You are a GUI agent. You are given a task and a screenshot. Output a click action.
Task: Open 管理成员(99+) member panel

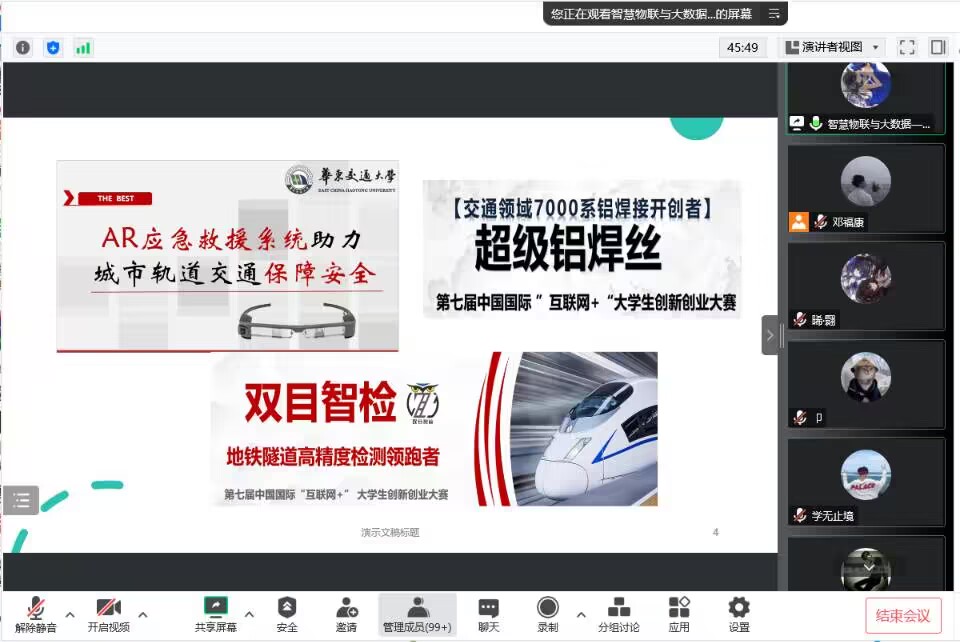click(418, 608)
